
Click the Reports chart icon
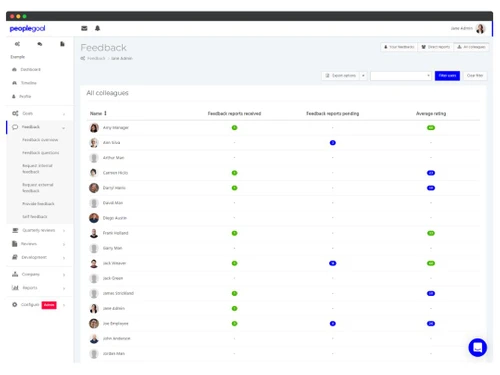(x=15, y=287)
